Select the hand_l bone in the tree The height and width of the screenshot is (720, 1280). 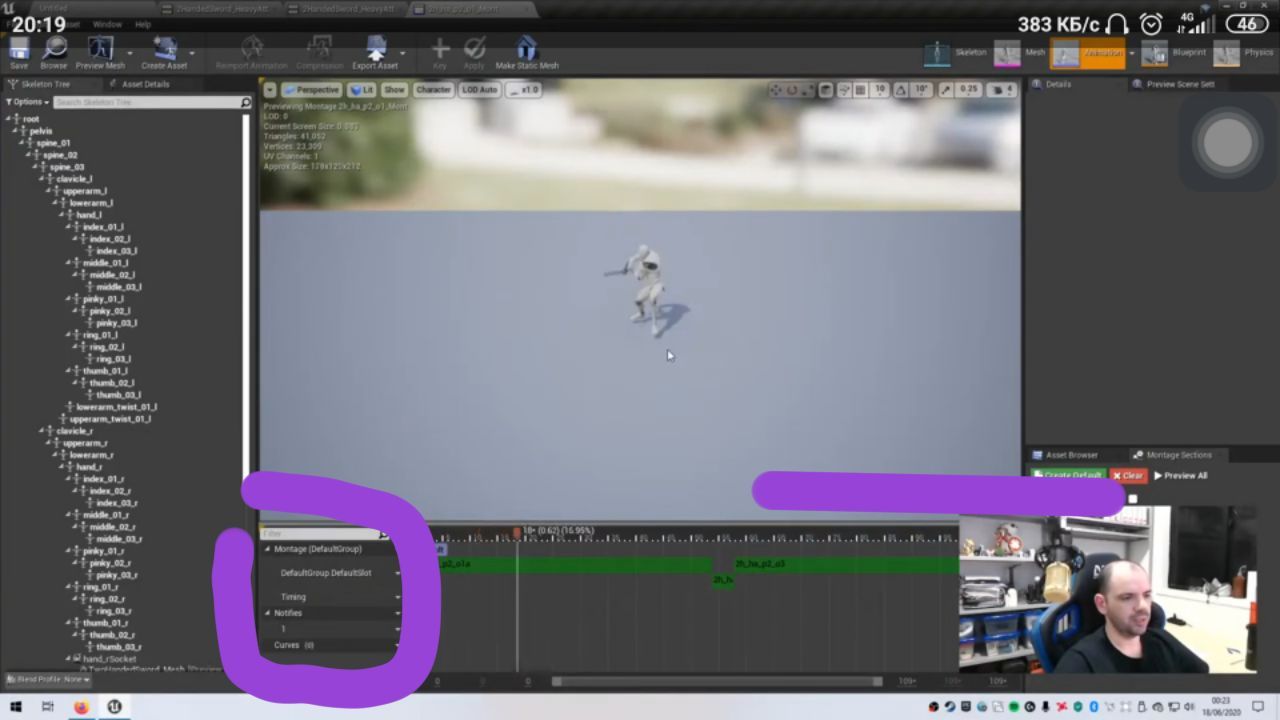[88, 215]
